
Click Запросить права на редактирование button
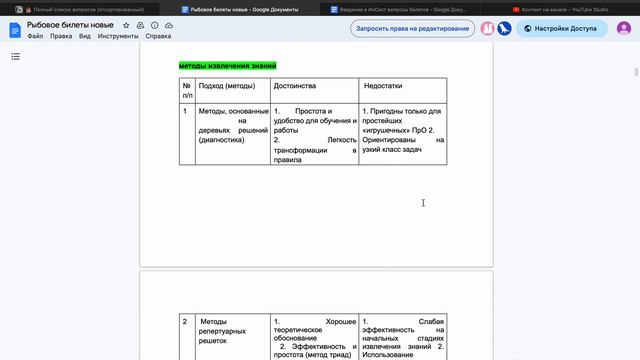click(413, 29)
